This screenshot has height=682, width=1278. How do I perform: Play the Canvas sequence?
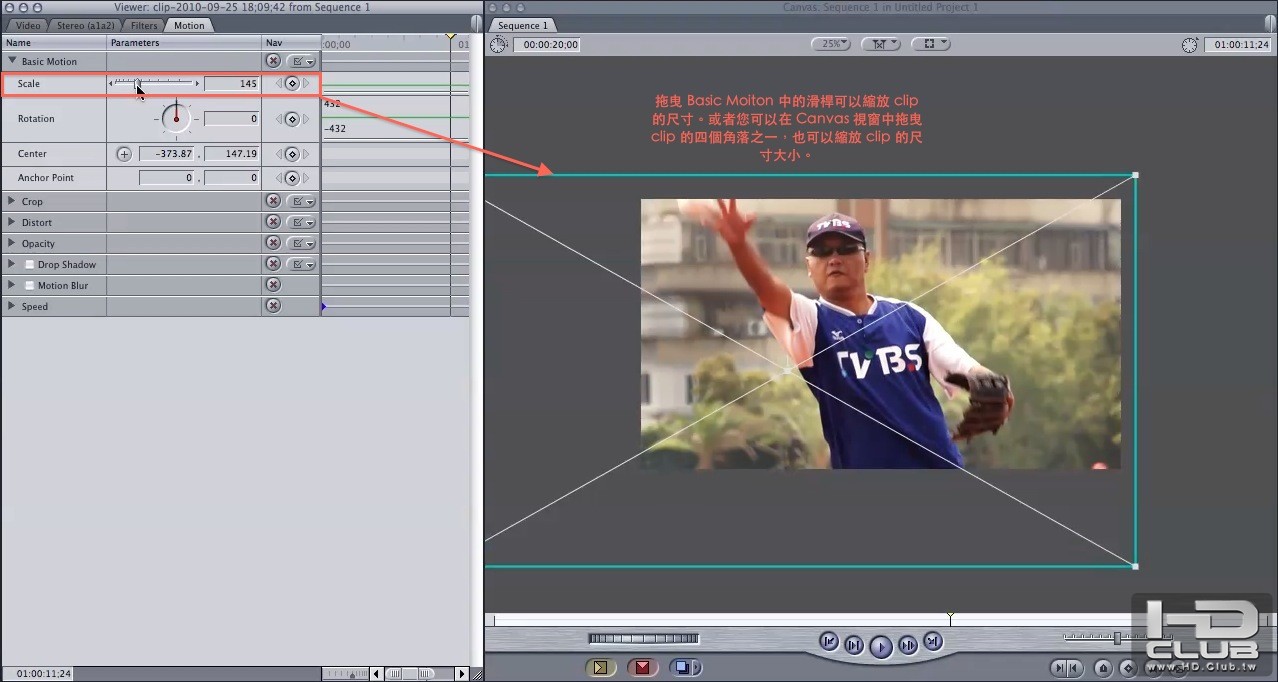880,647
